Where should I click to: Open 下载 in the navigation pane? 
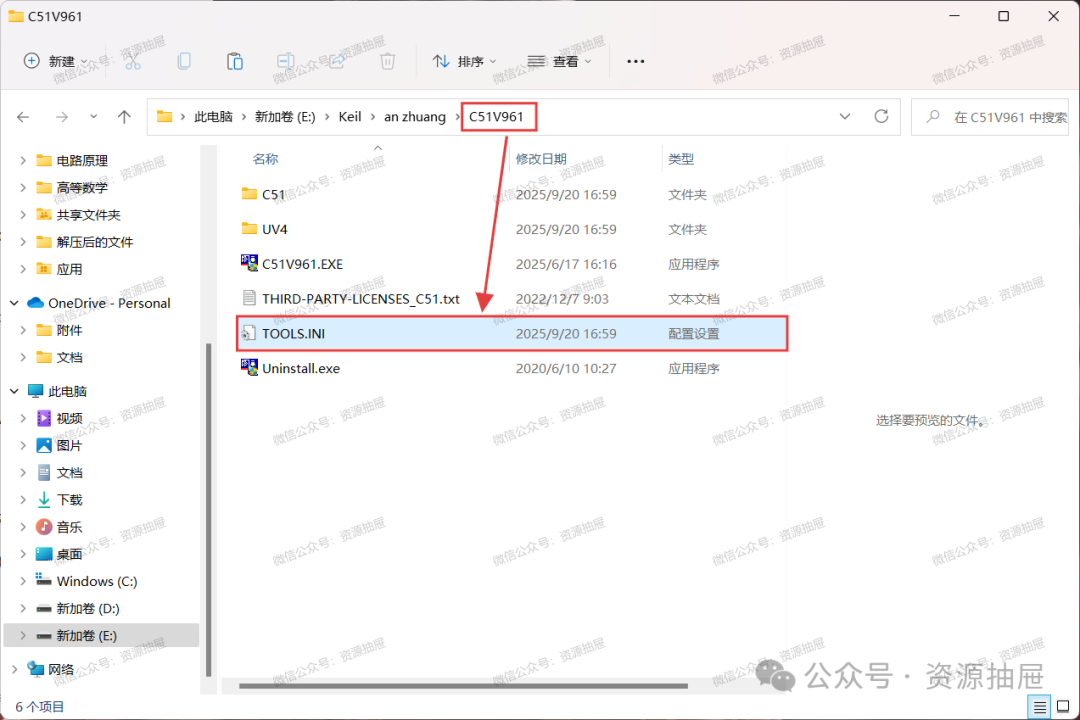[x=69, y=500]
